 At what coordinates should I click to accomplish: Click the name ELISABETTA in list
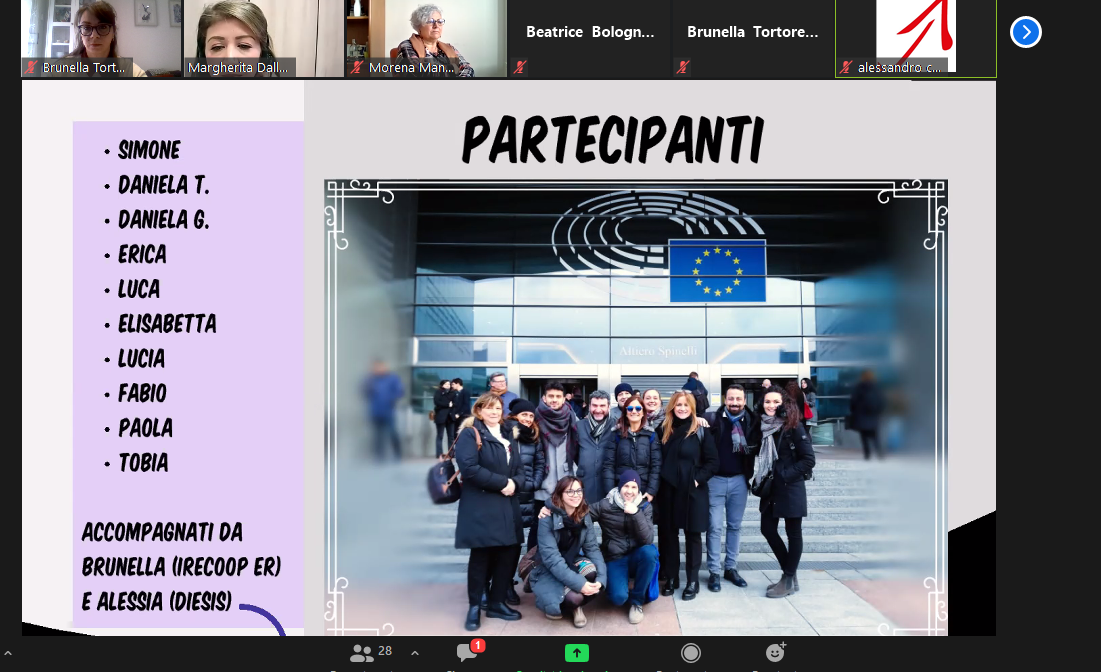click(x=167, y=324)
